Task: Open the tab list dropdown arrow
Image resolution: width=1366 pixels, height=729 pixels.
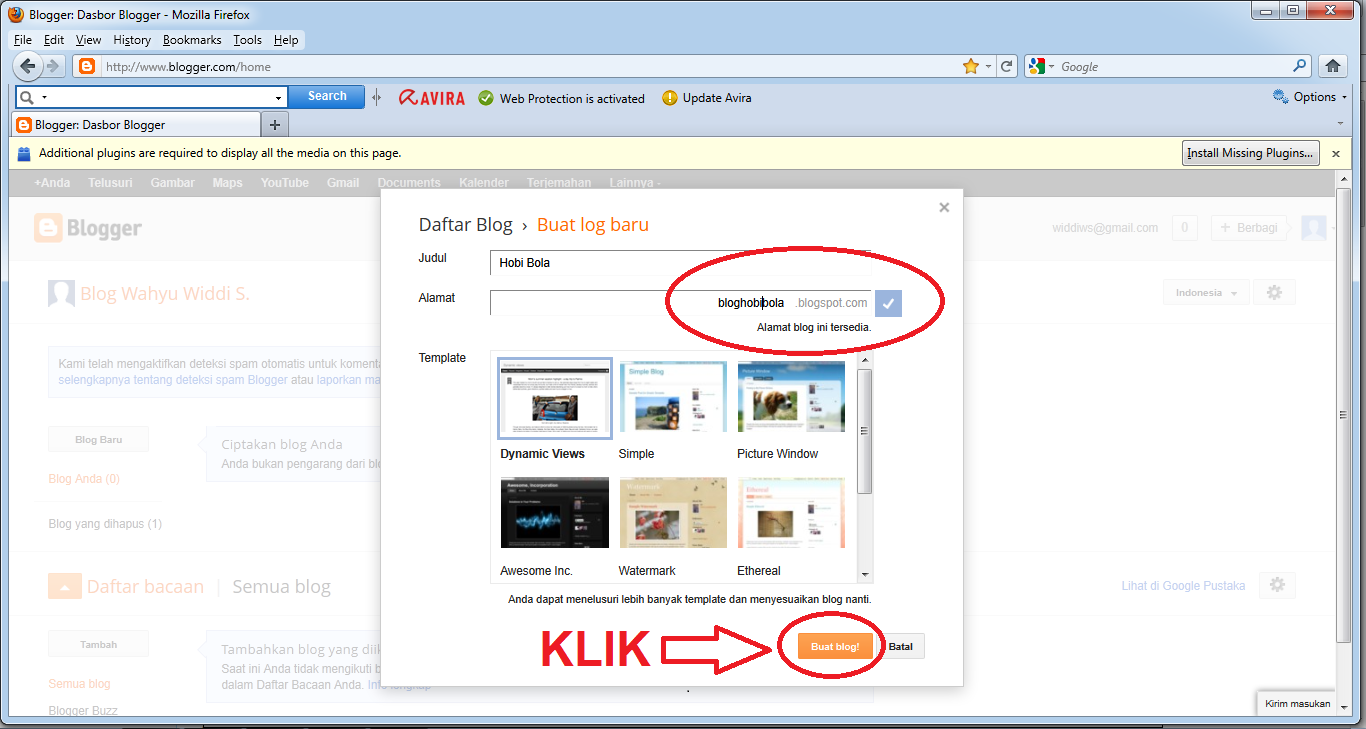Action: click(1340, 124)
